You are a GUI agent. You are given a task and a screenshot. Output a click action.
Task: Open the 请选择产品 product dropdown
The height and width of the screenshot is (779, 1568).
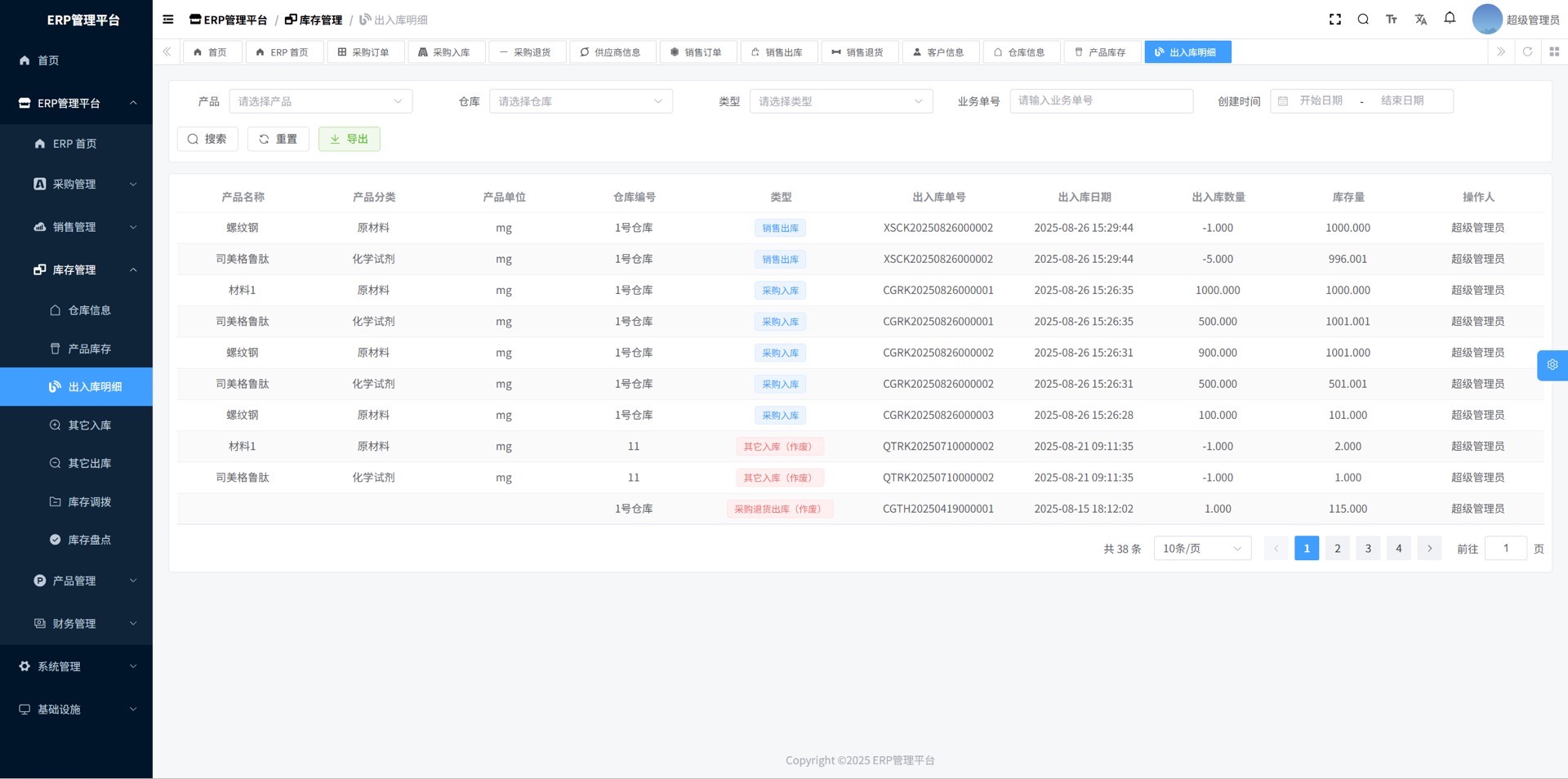tap(320, 101)
